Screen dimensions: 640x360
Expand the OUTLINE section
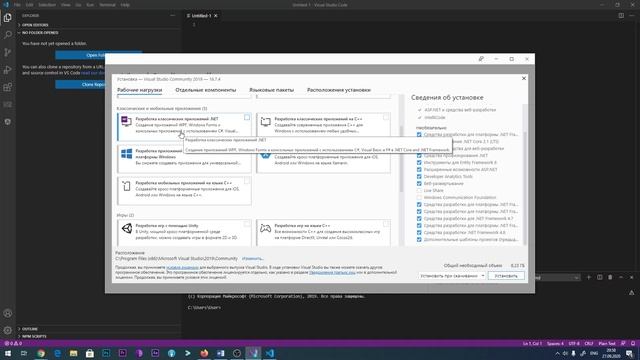pos(29,329)
